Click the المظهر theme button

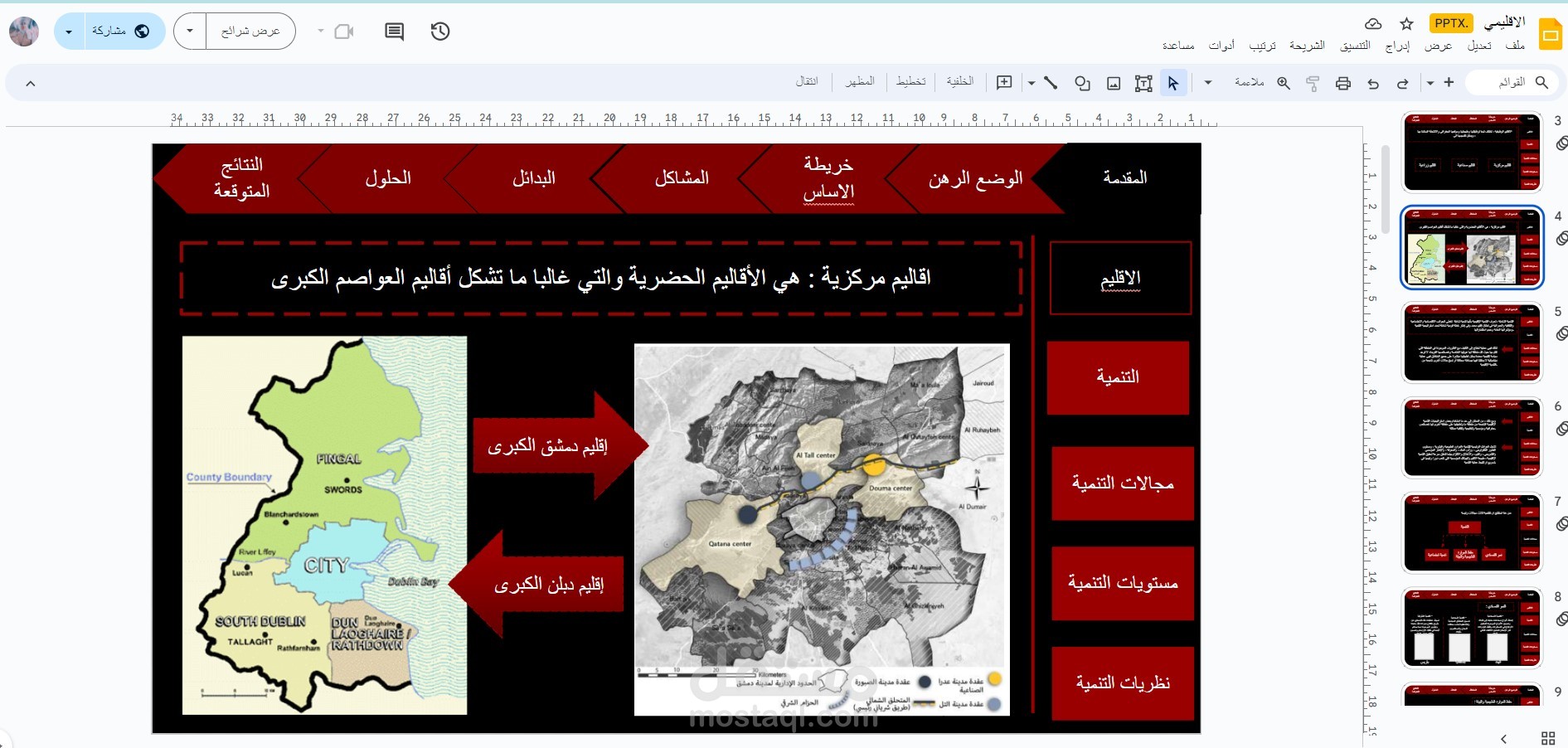click(860, 81)
